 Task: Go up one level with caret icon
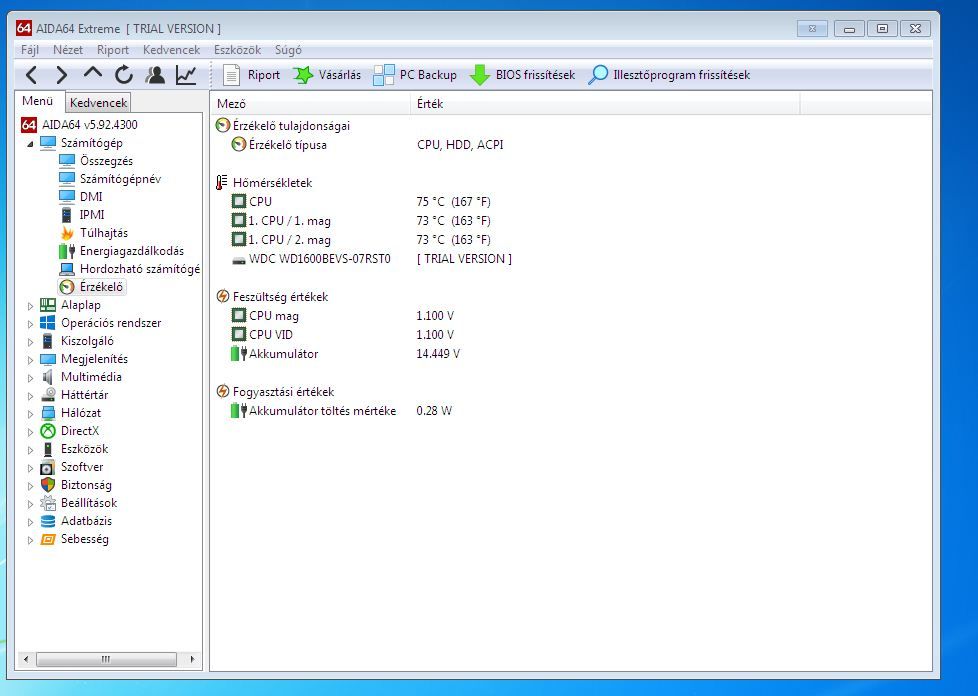coord(92,74)
